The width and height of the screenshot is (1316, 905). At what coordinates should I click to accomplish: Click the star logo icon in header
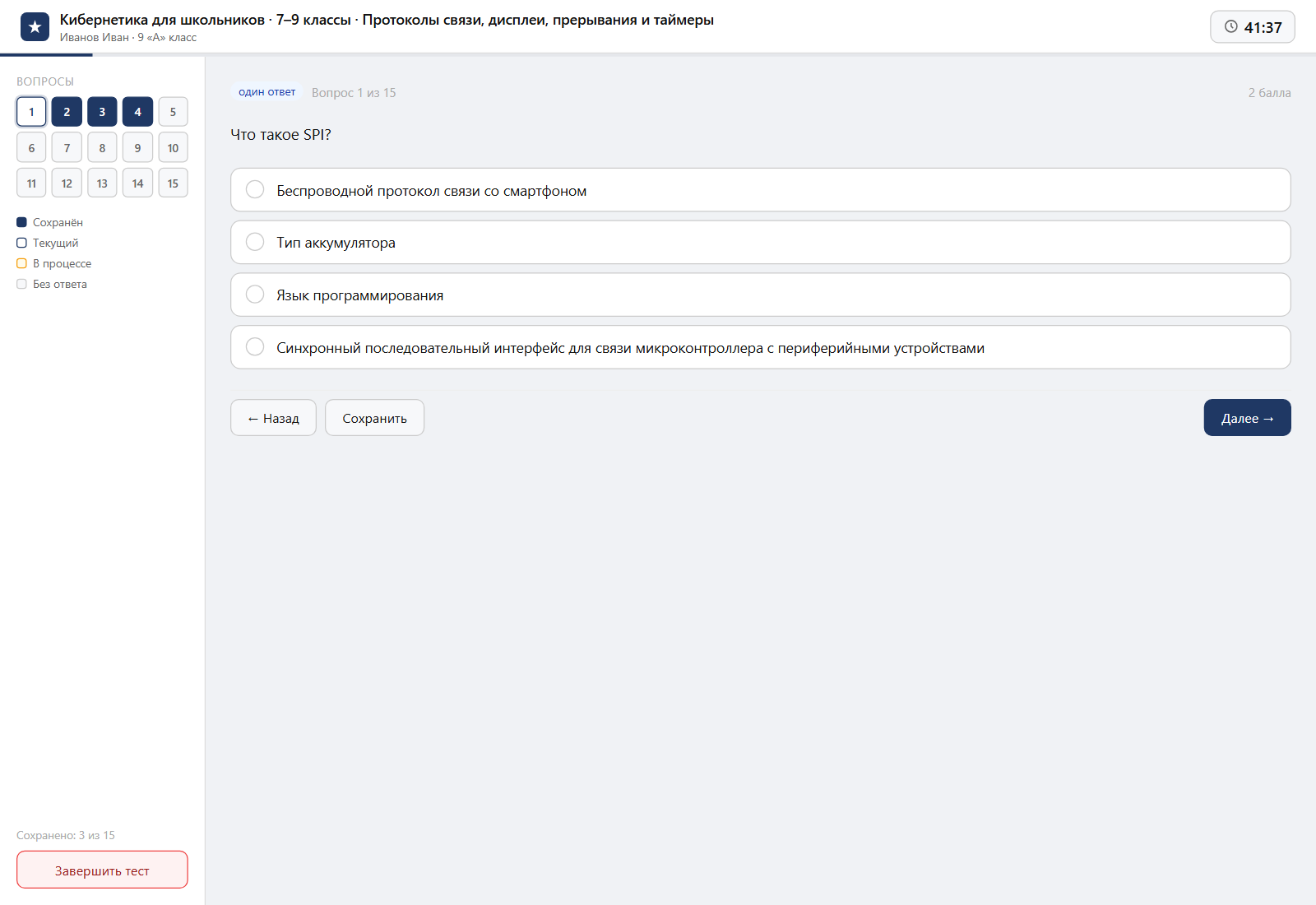35,27
